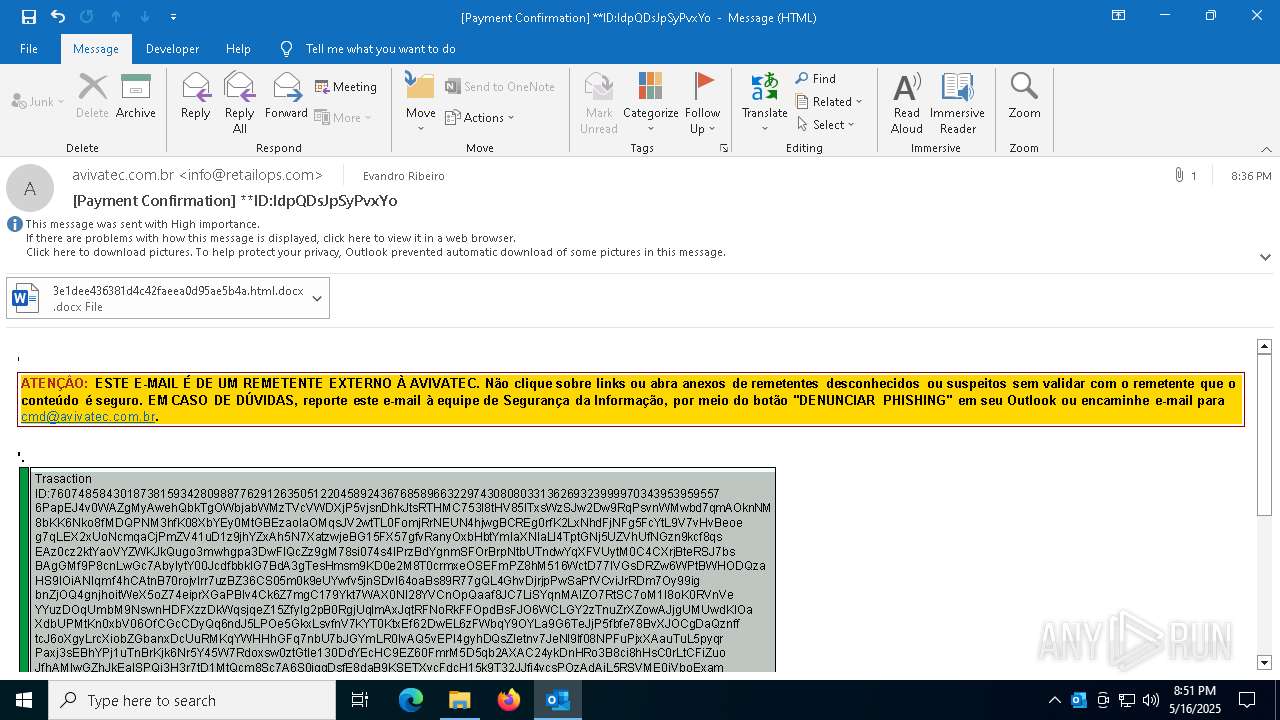The image size is (1280, 720).
Task: Open the Select dropdown in Editing
Action: tap(826, 124)
